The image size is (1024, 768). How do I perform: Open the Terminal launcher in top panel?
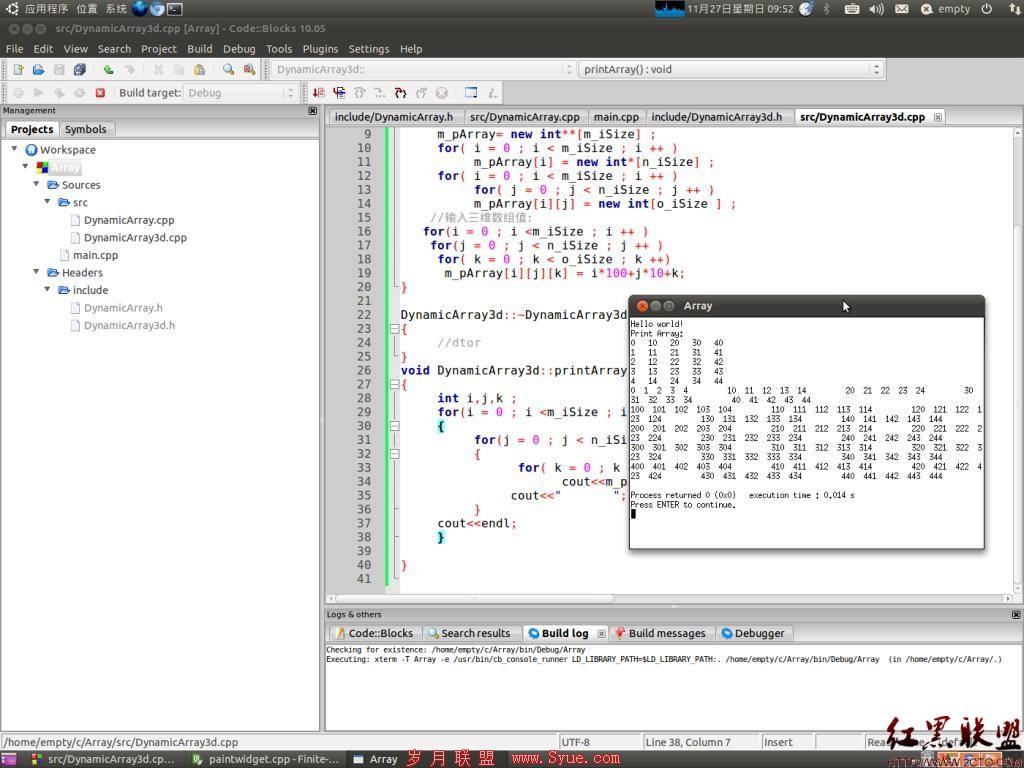[x=174, y=9]
